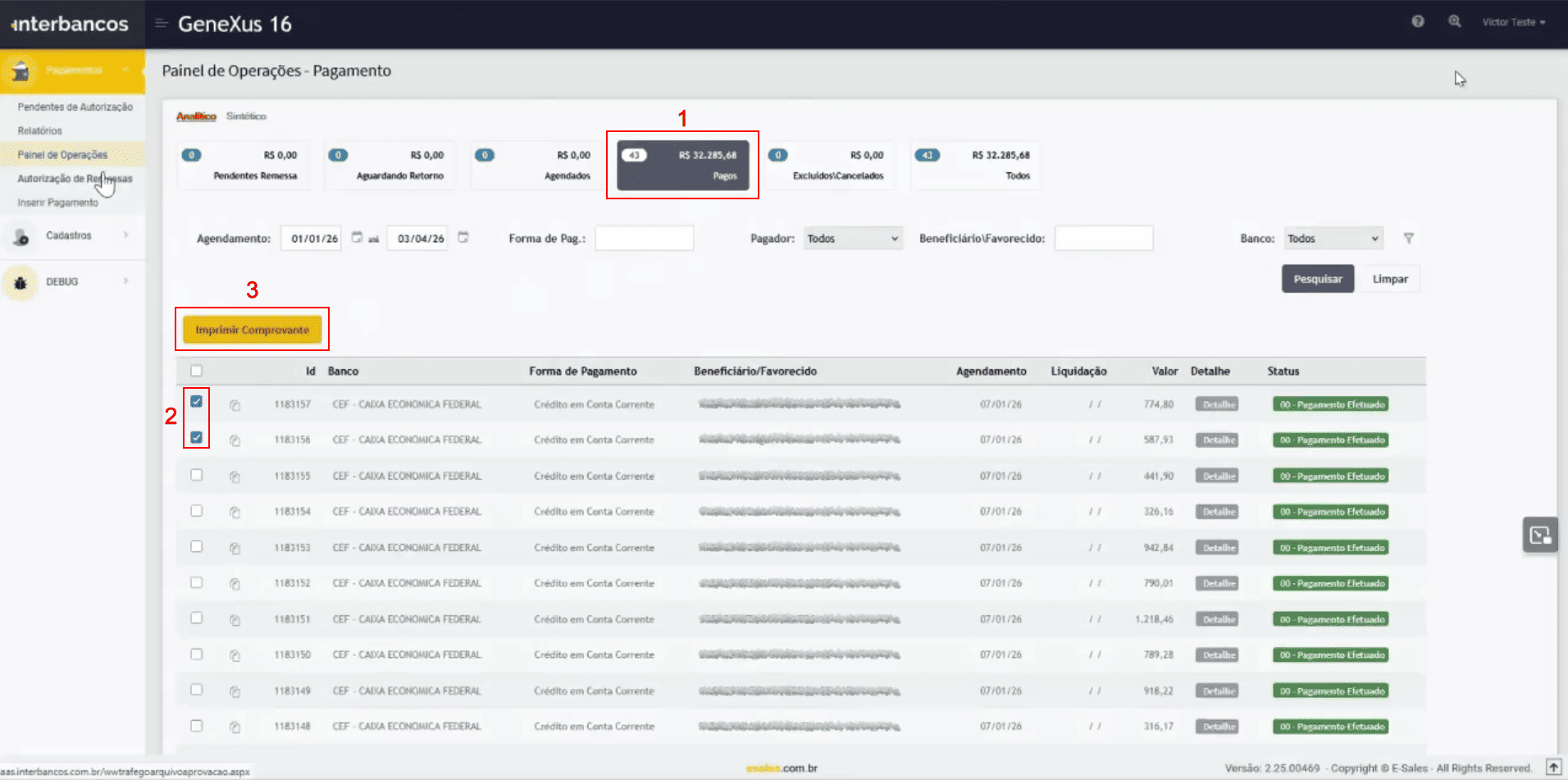The width and height of the screenshot is (1568, 780).
Task: Click the Forma de Pag. input field
Action: (x=644, y=239)
